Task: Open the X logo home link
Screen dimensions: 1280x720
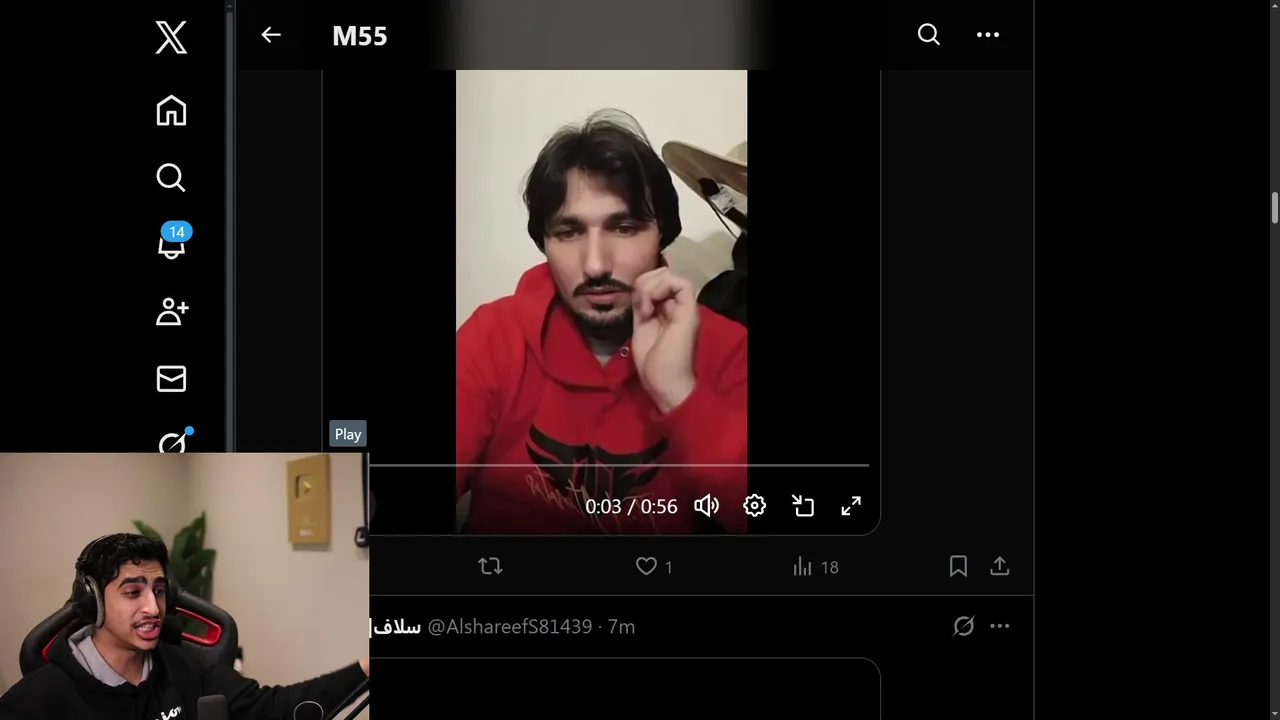Action: [x=171, y=38]
